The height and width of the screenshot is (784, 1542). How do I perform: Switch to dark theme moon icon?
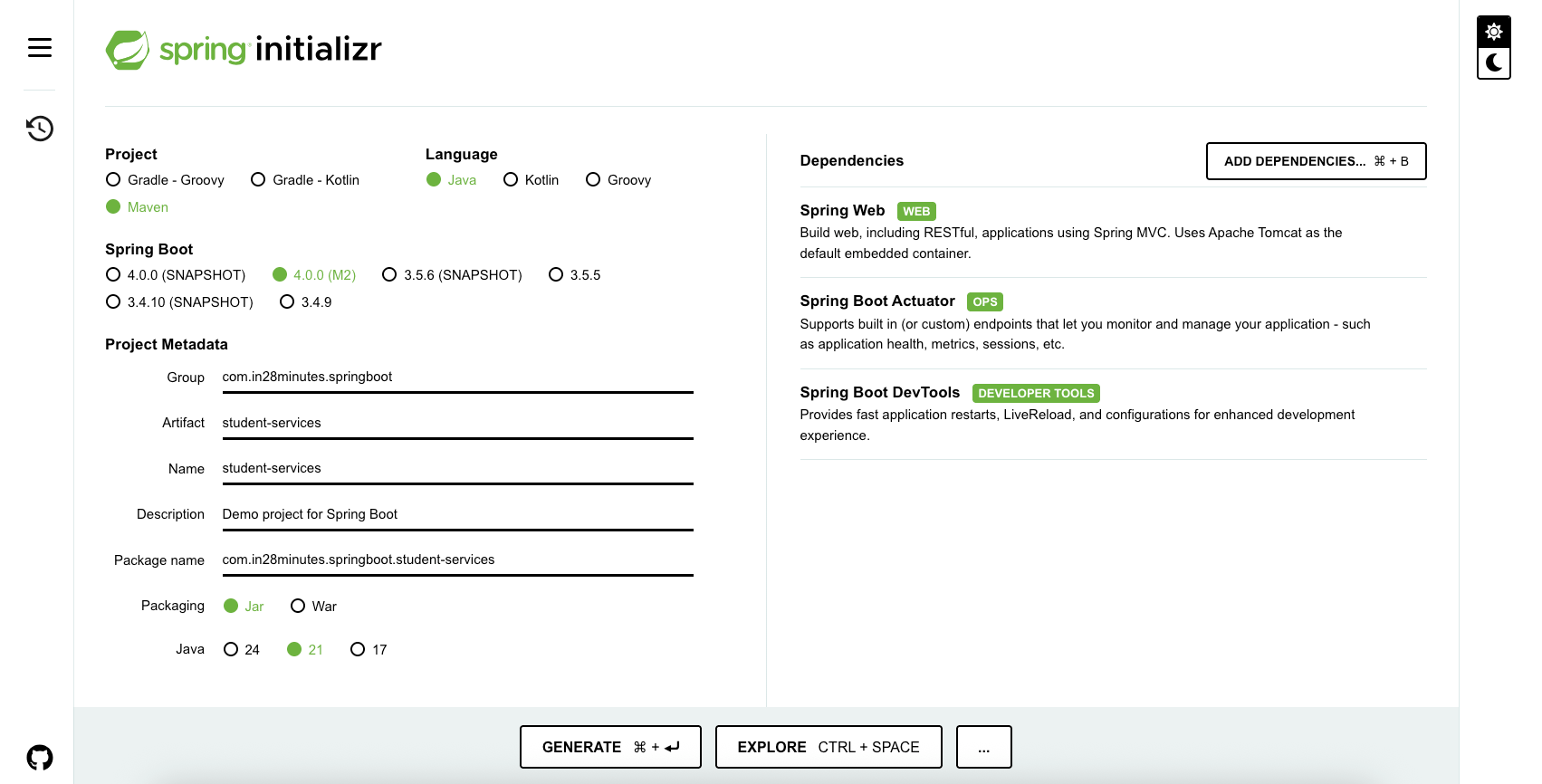point(1493,63)
